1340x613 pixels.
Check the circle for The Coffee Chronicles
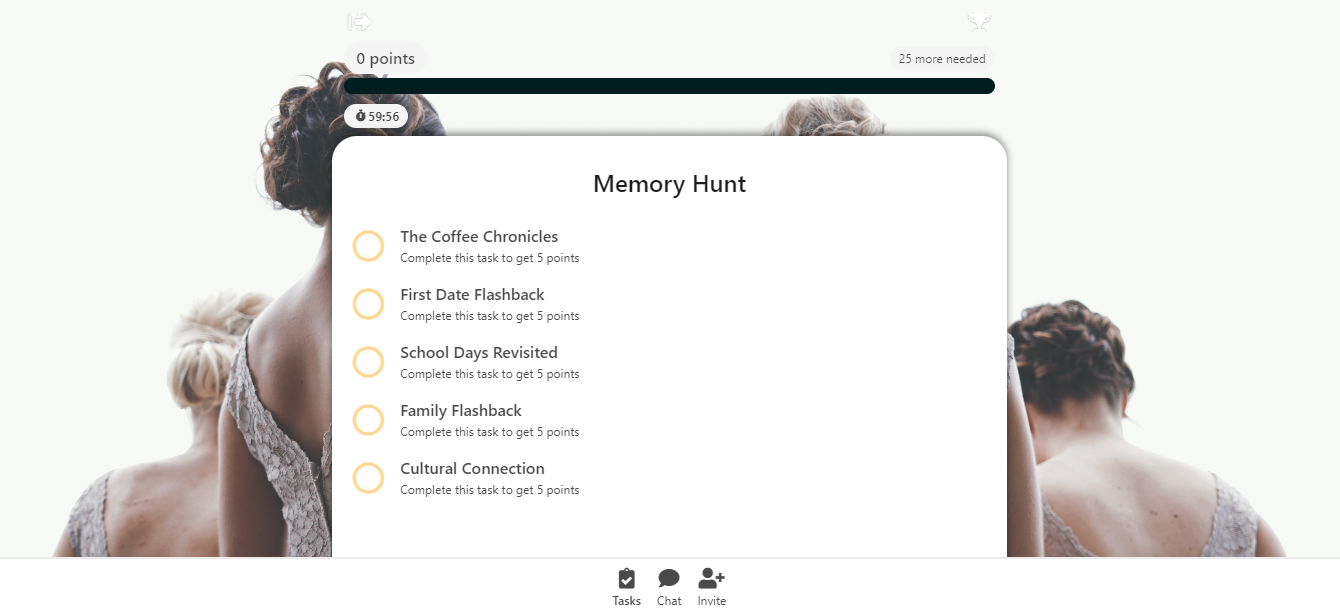click(x=368, y=246)
